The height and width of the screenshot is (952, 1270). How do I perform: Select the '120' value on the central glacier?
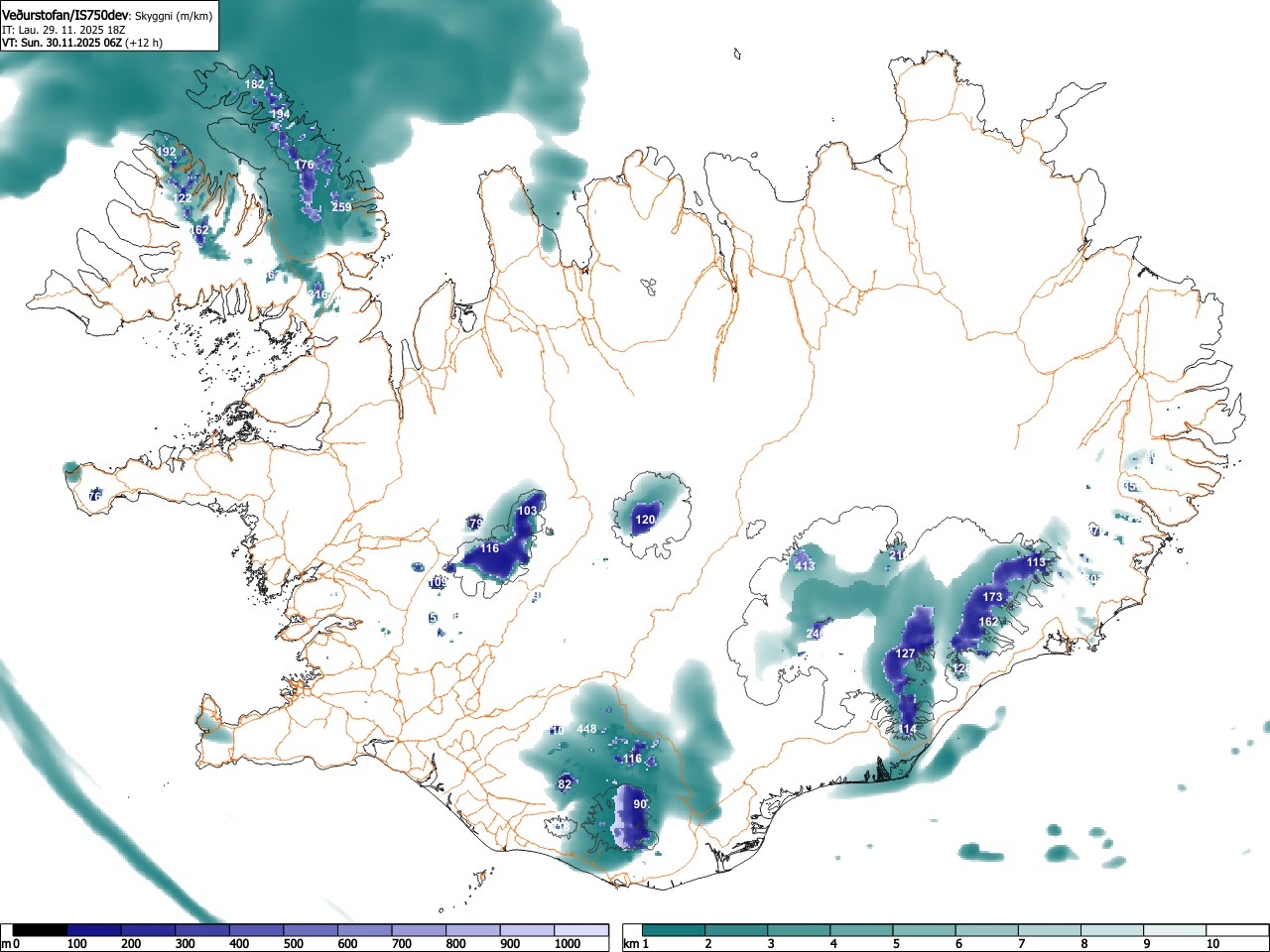click(x=645, y=520)
